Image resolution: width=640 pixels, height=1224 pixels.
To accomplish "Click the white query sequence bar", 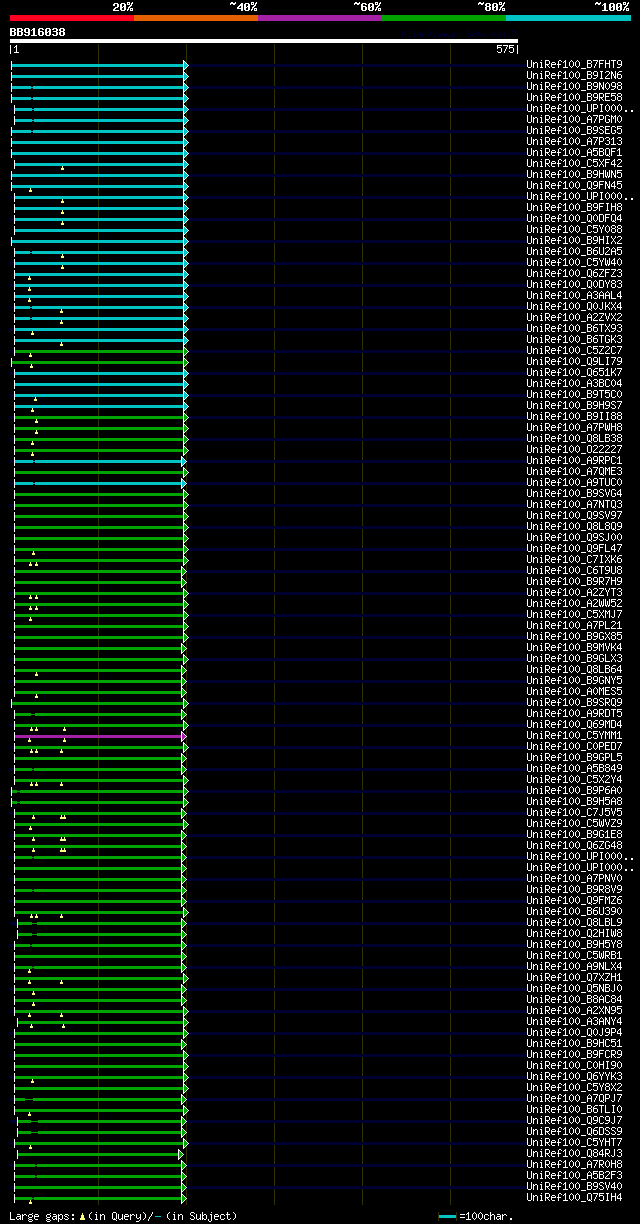I will coord(264,41).
